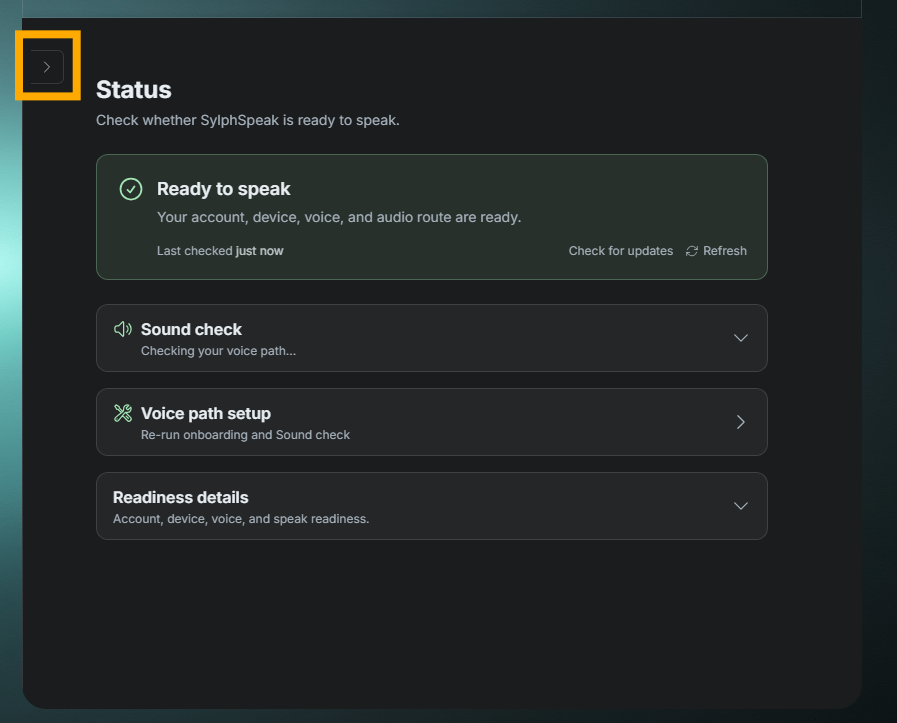
Task: Click the green Ready to speak checkmark icon
Action: pyautogui.click(x=131, y=189)
